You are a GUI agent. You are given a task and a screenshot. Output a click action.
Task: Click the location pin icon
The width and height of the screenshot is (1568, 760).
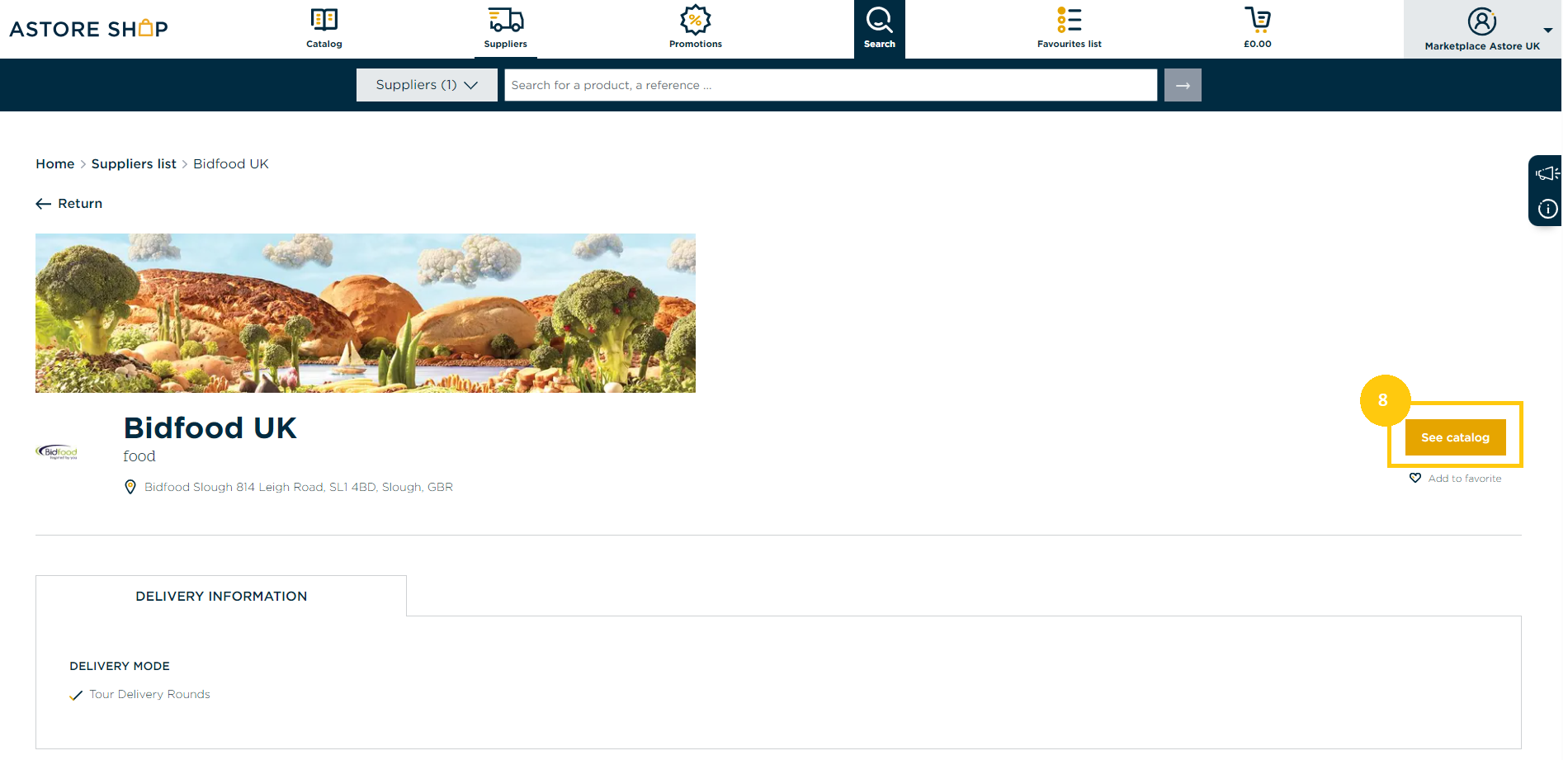tap(130, 487)
